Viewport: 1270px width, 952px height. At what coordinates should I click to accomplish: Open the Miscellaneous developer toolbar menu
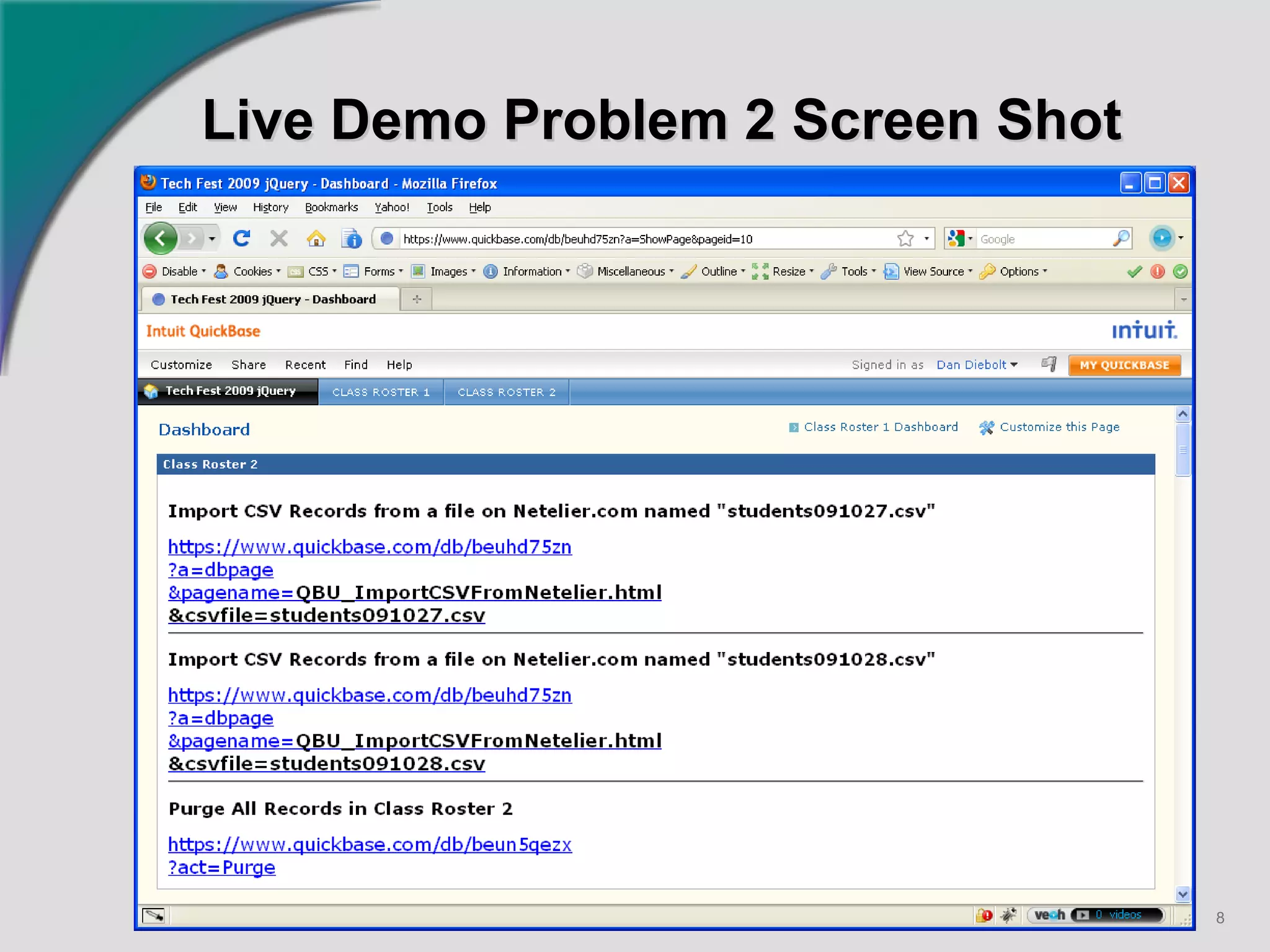point(625,271)
